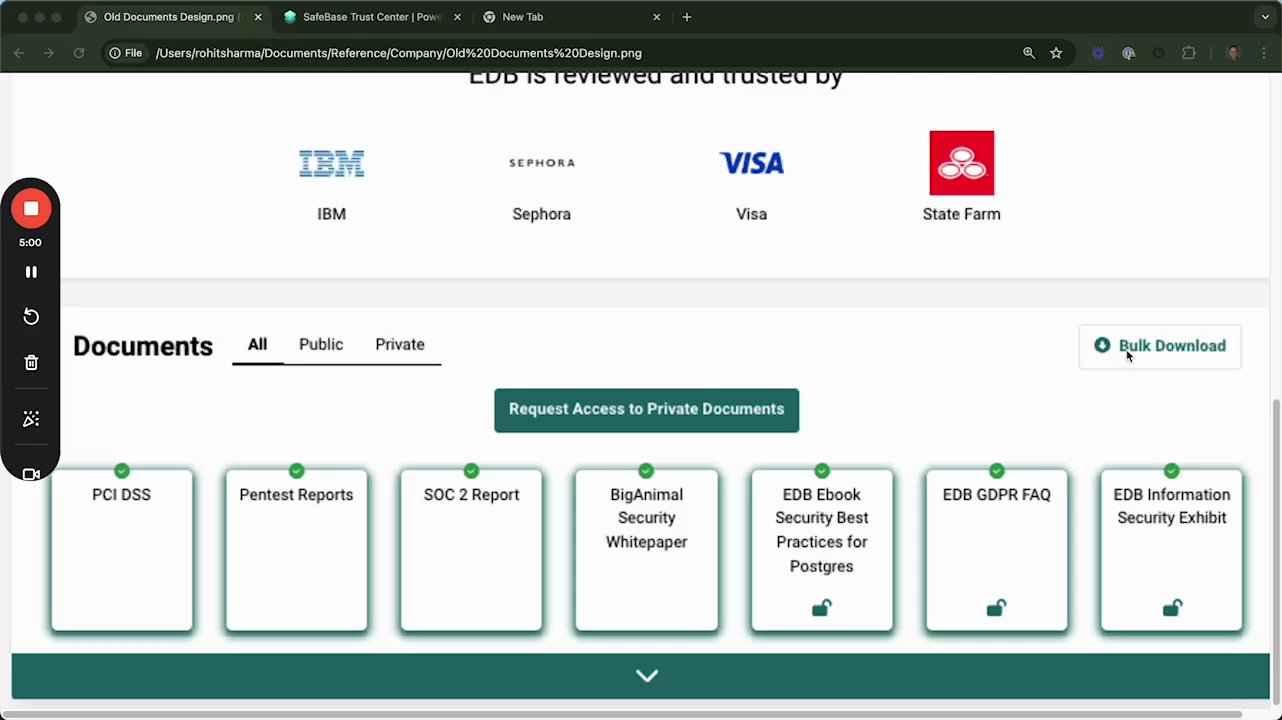1282x720 pixels.
Task: Click the vertical page scrollbar thumb
Action: tap(1276, 550)
